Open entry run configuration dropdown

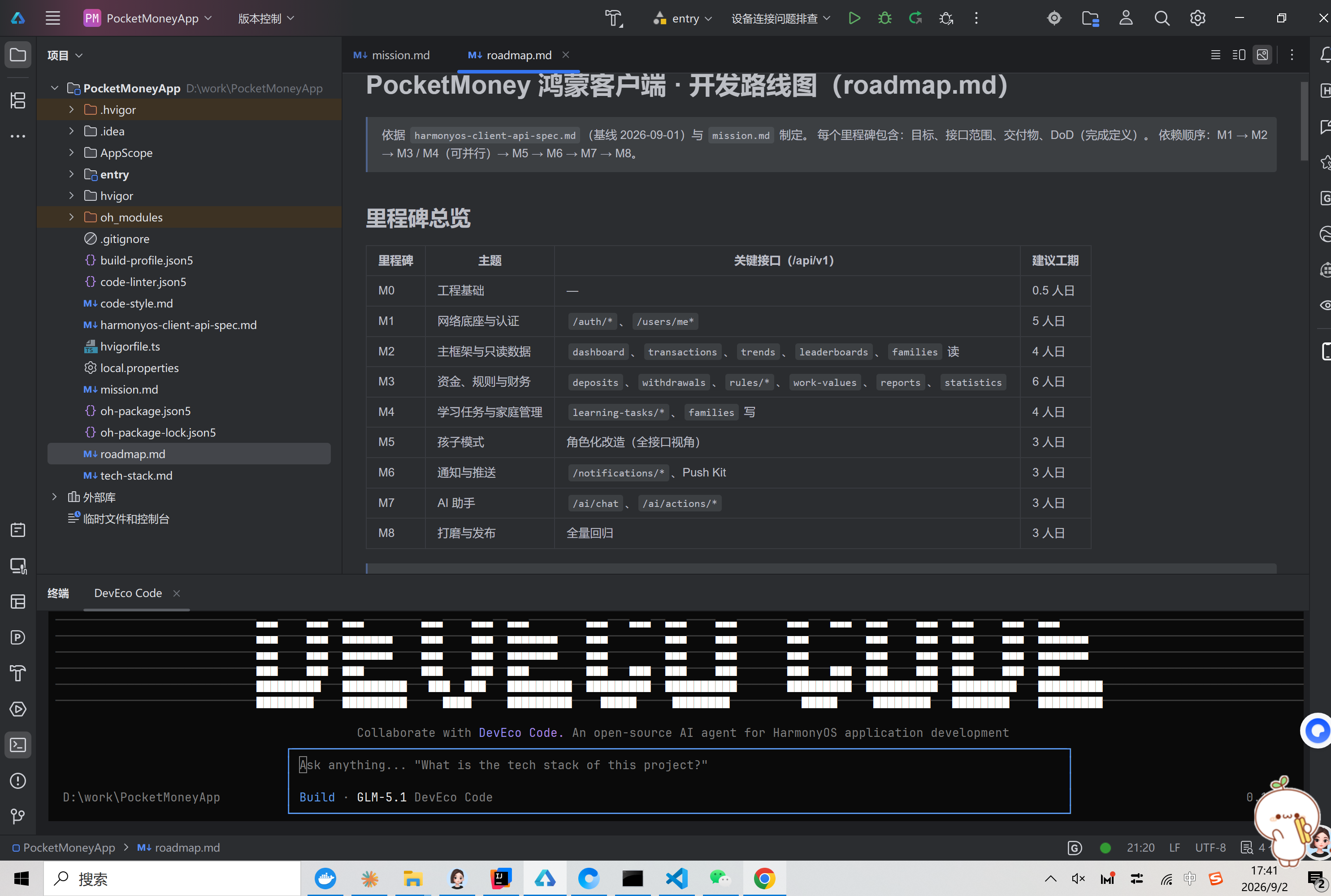pos(682,18)
